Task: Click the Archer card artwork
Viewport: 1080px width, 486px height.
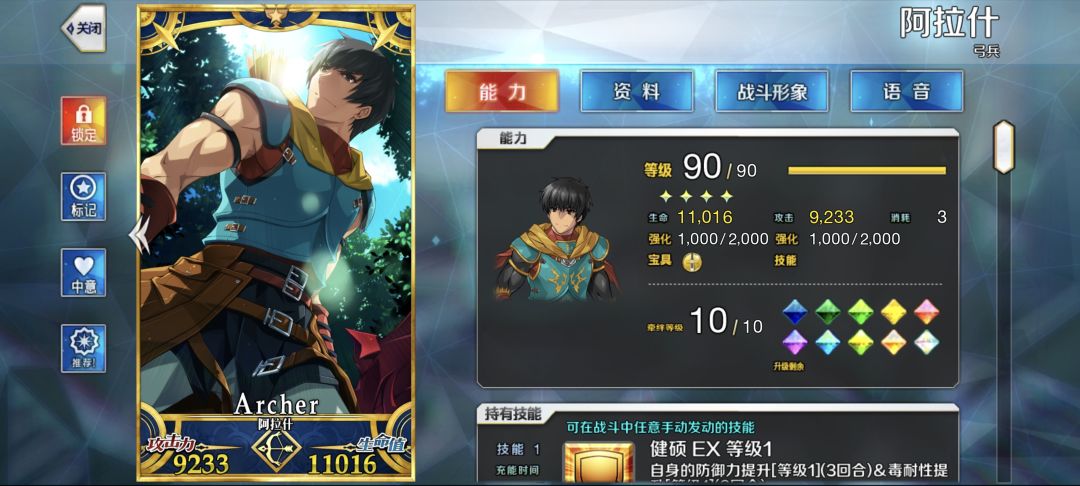Action: (x=276, y=220)
